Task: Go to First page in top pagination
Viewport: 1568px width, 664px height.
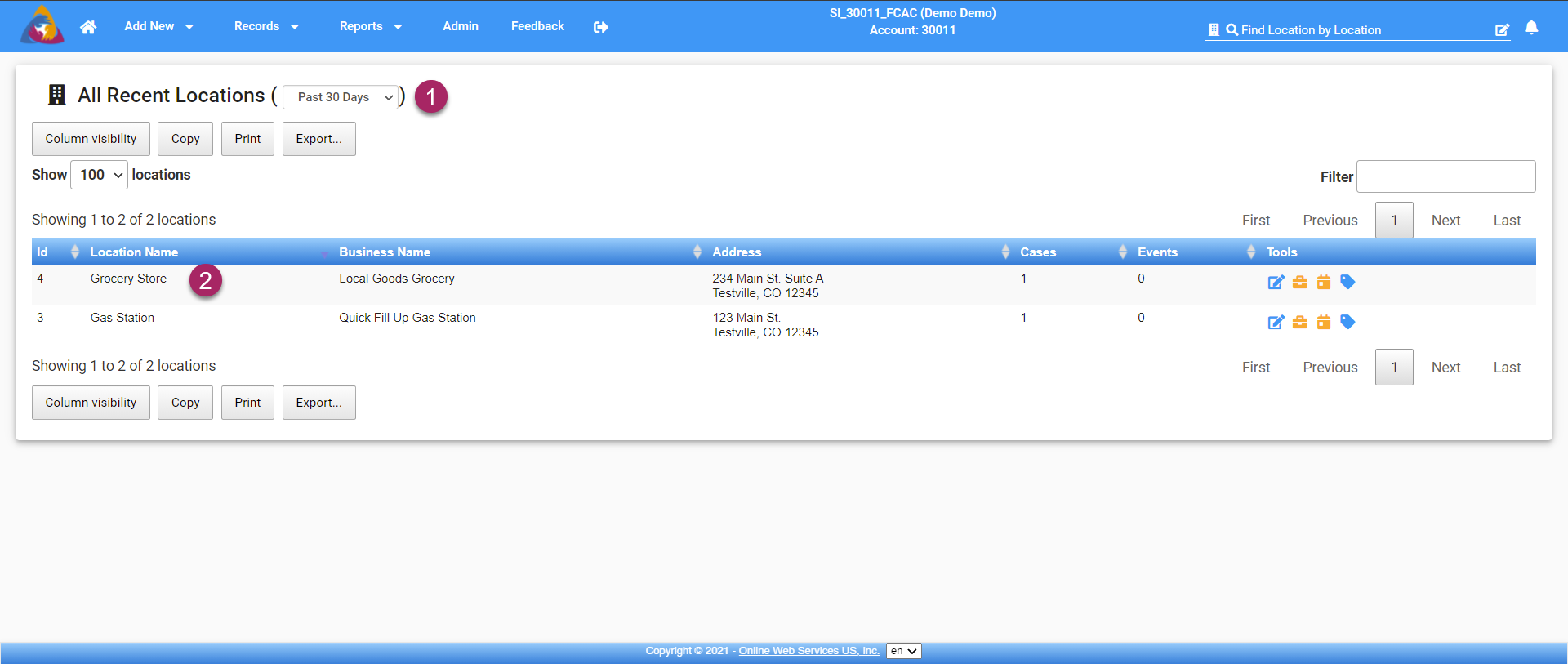Action: pyautogui.click(x=1256, y=221)
